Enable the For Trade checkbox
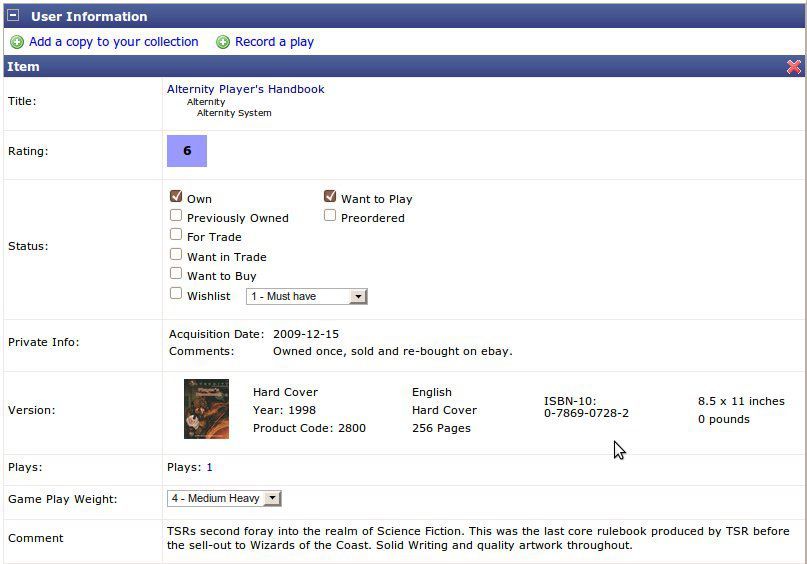Viewport: 807px width, 564px height. 176,235
